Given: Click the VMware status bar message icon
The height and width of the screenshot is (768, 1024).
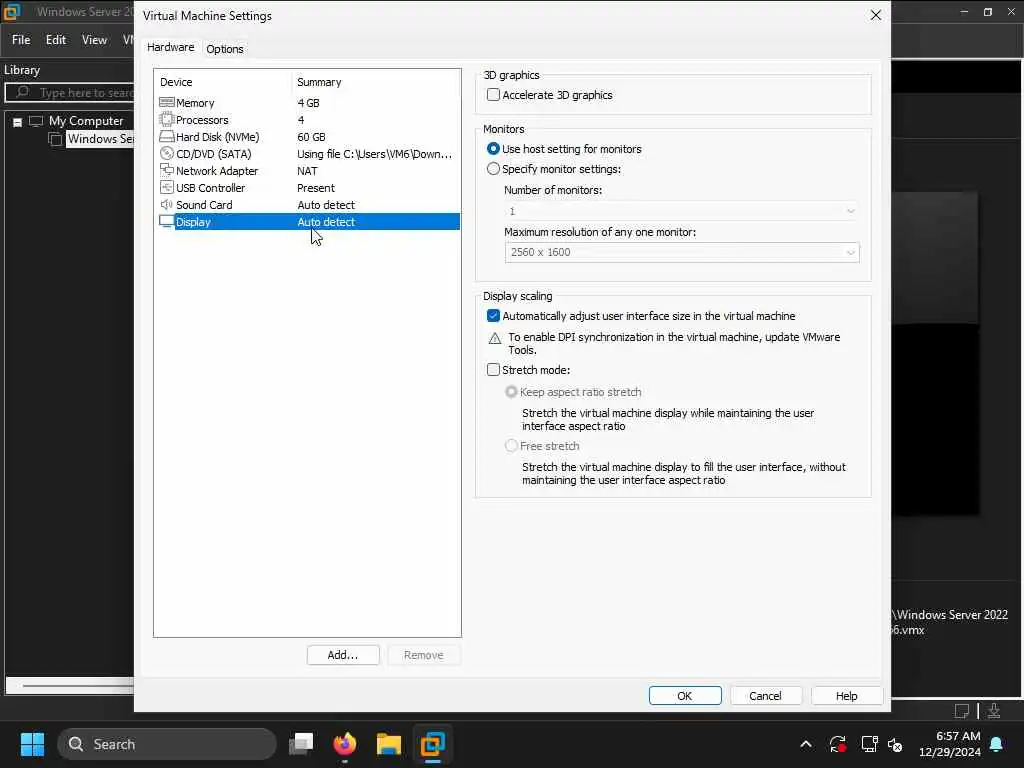Looking at the screenshot, I should 962,711.
